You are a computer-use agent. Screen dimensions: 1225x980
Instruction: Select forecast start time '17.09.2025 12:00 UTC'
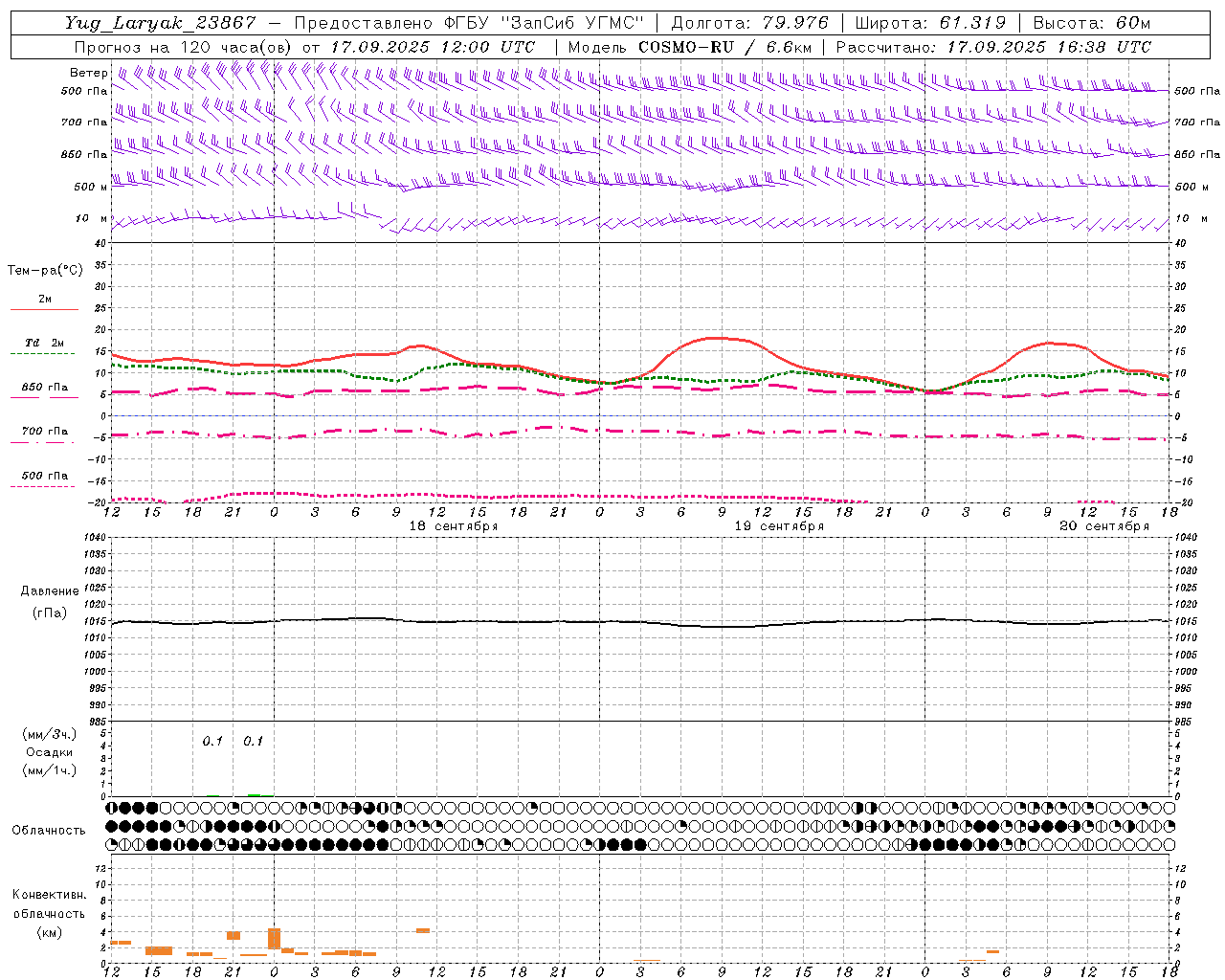click(x=433, y=47)
